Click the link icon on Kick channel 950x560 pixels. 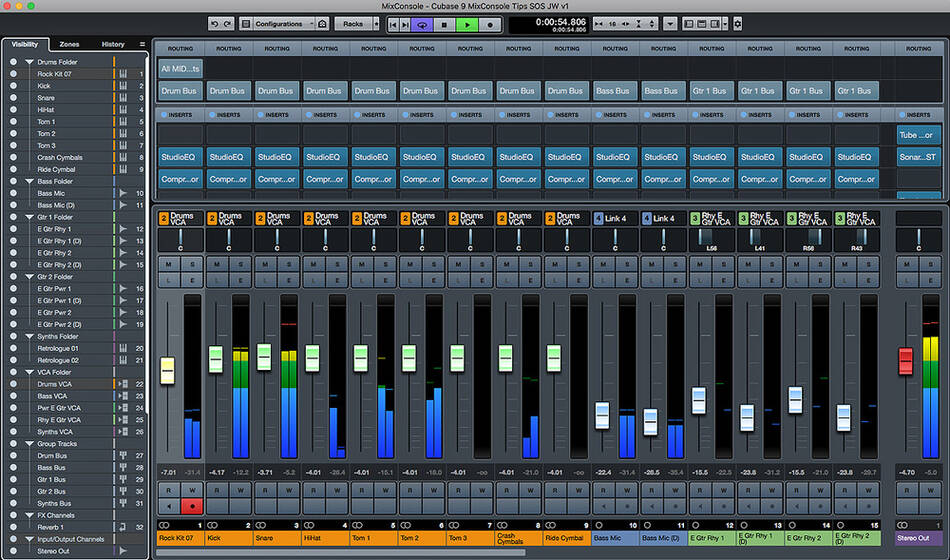(x=212, y=525)
